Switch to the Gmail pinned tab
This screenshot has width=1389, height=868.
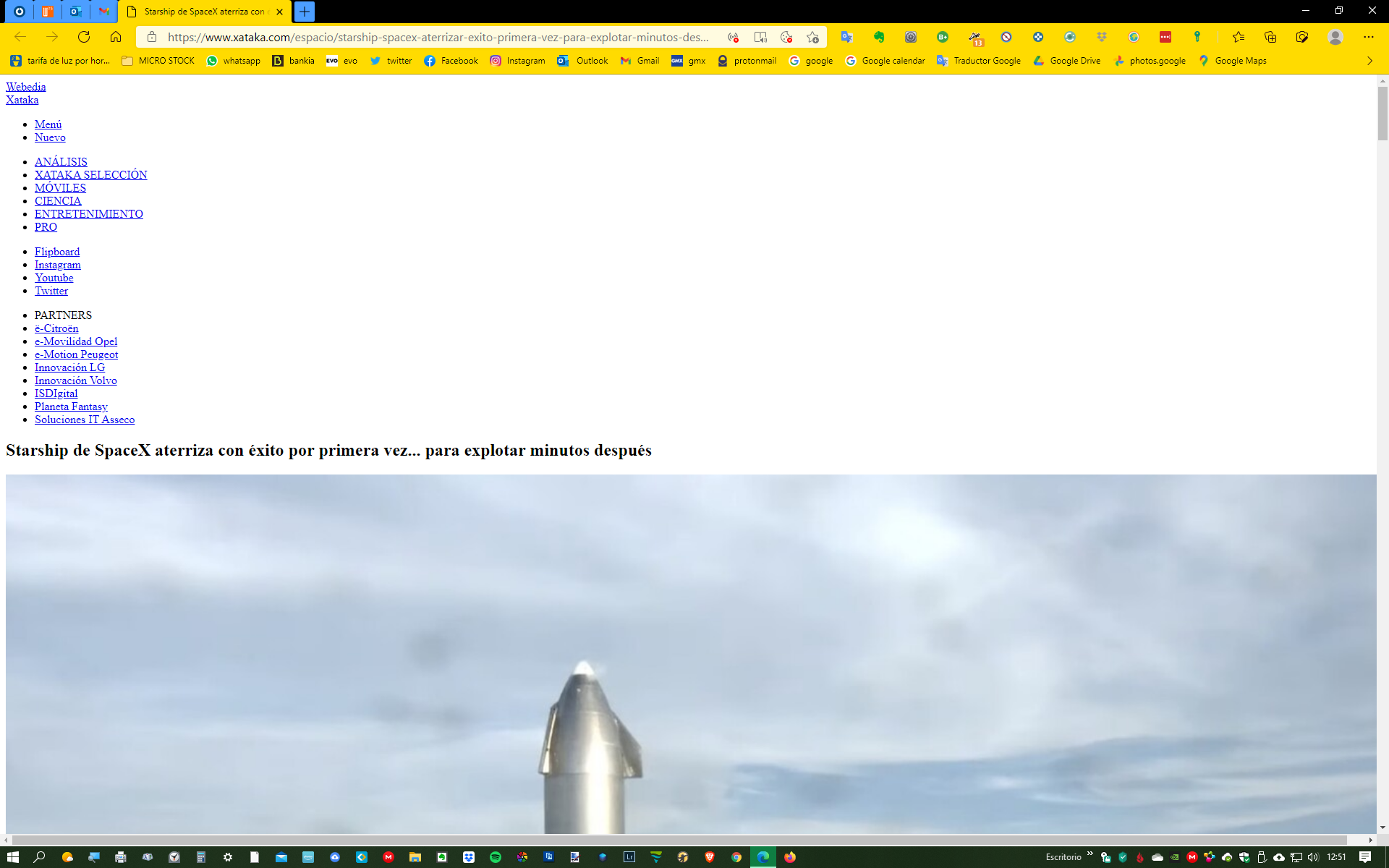pos(104,12)
